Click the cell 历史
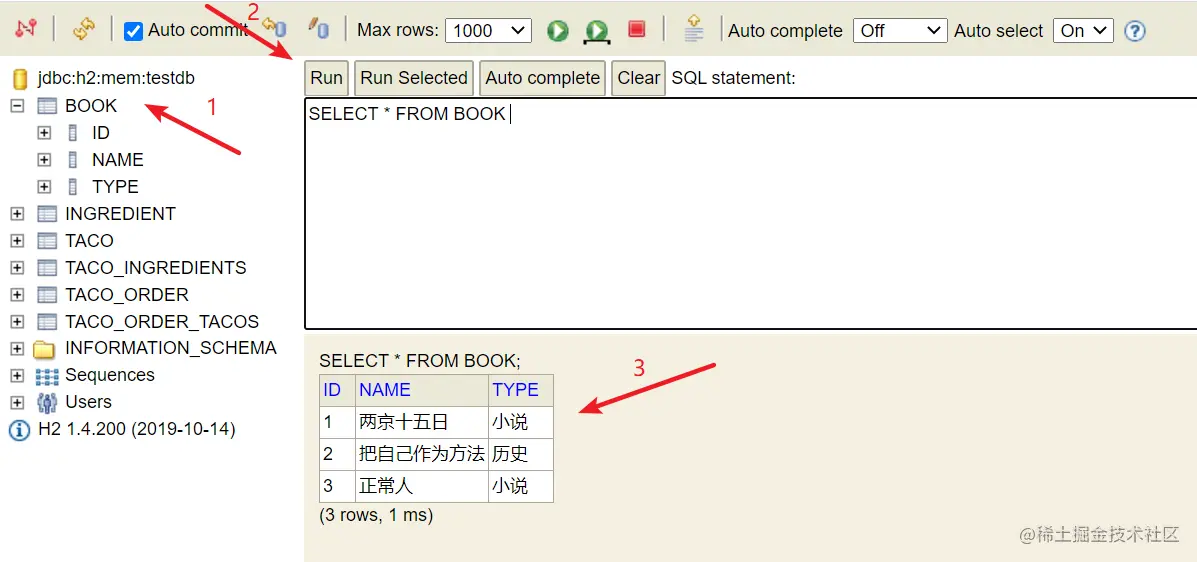This screenshot has width=1197, height=562. [x=521, y=454]
